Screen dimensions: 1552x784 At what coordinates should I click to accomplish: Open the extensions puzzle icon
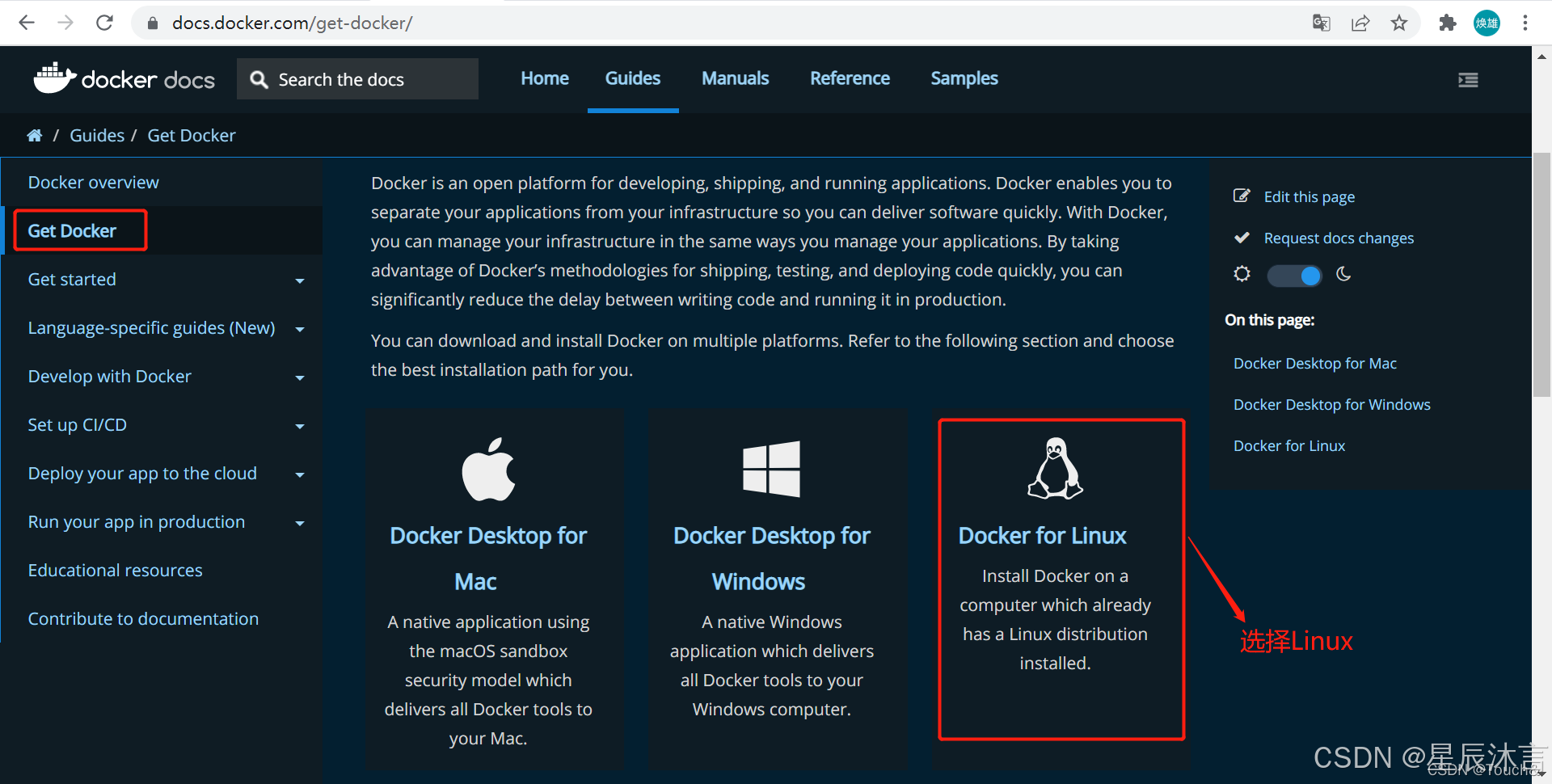[x=1448, y=23]
